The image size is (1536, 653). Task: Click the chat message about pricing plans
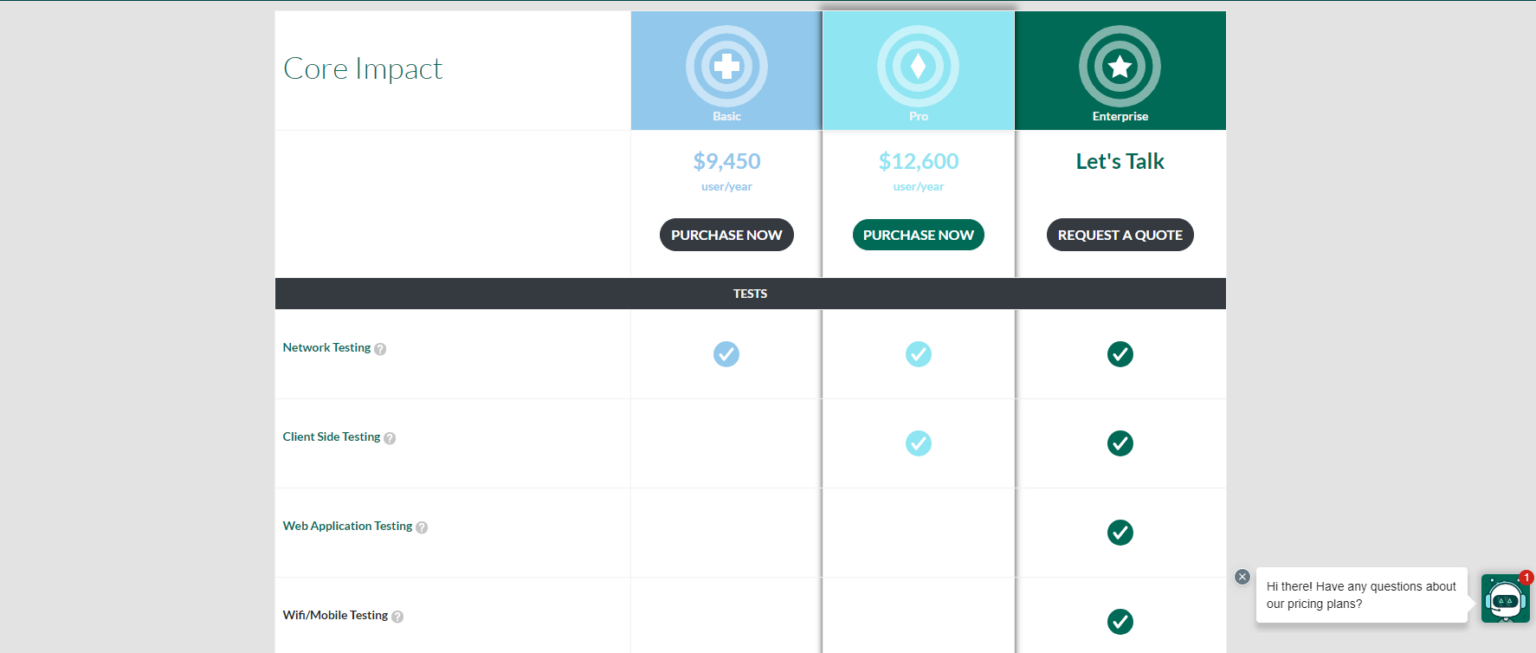coord(1361,595)
